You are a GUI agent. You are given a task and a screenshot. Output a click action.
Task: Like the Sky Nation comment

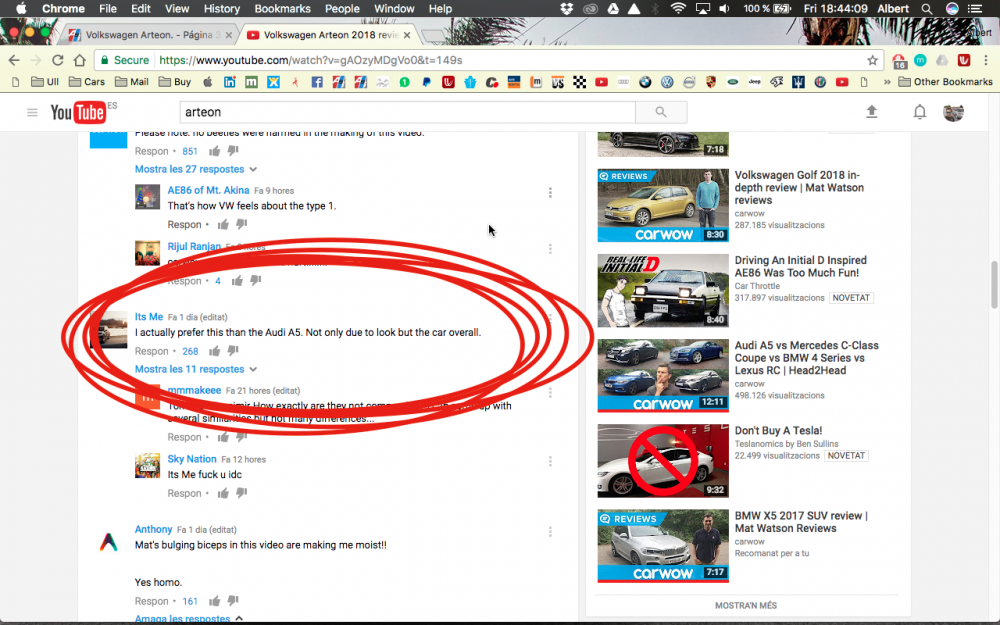click(223, 493)
